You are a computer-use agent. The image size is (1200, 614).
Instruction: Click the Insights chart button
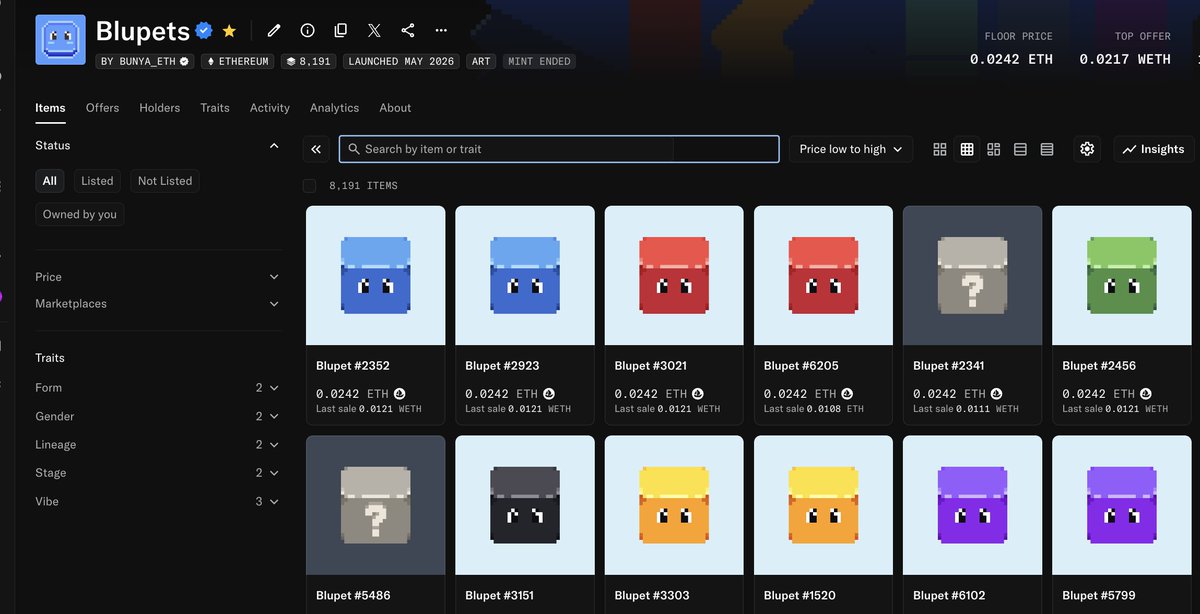tap(1153, 149)
